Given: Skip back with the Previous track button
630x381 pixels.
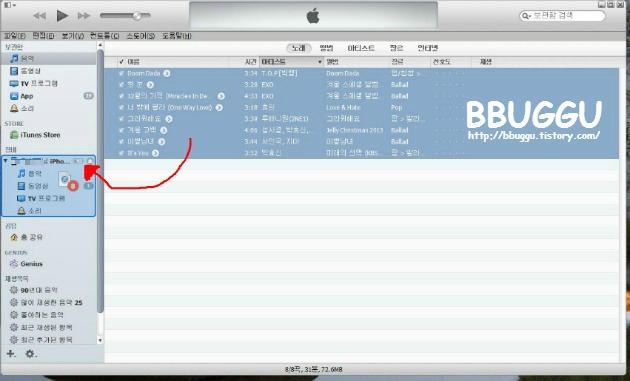Looking at the screenshot, I should [x=39, y=16].
